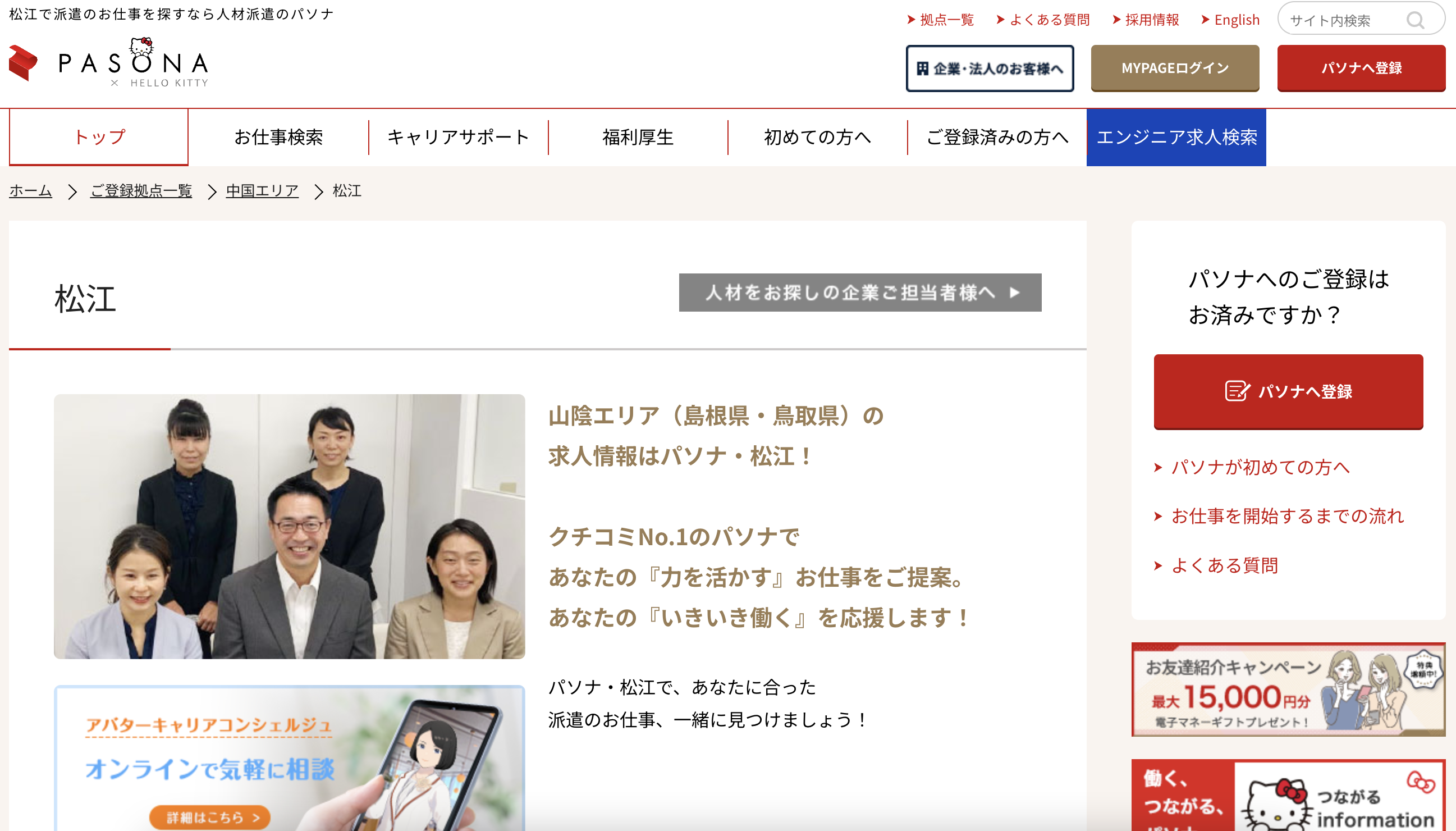1456x831 pixels.
Task: Open the 採用情報 link
Action: coord(1146,20)
